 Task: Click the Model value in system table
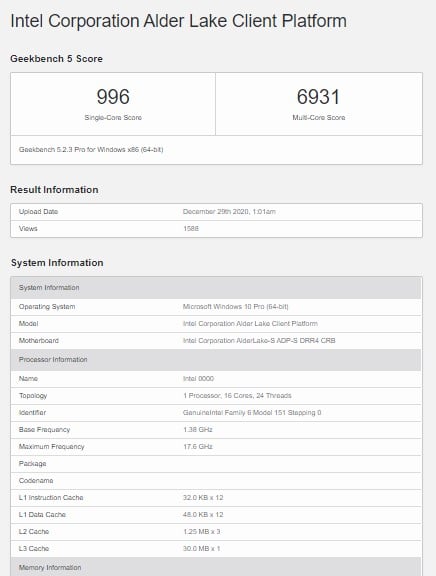(250, 324)
